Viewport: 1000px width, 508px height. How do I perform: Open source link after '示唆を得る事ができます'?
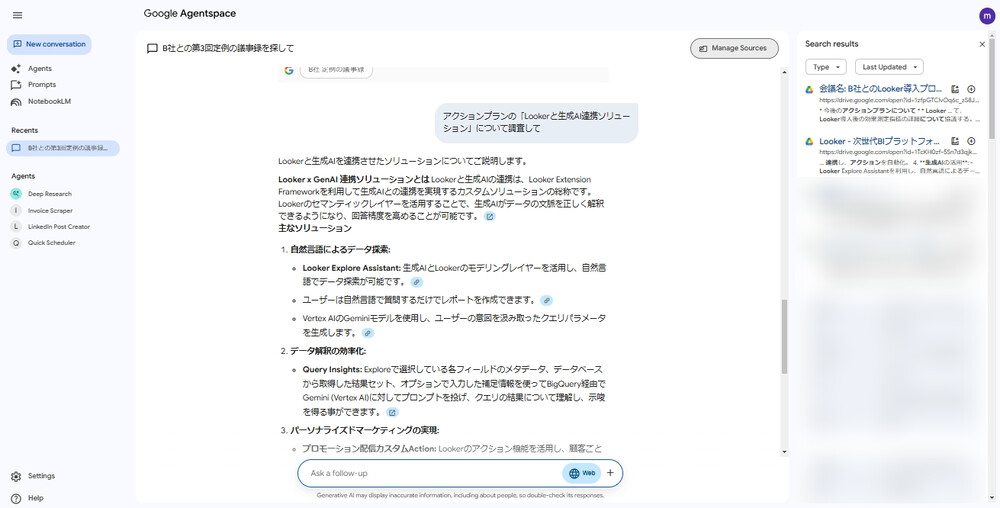click(393, 412)
